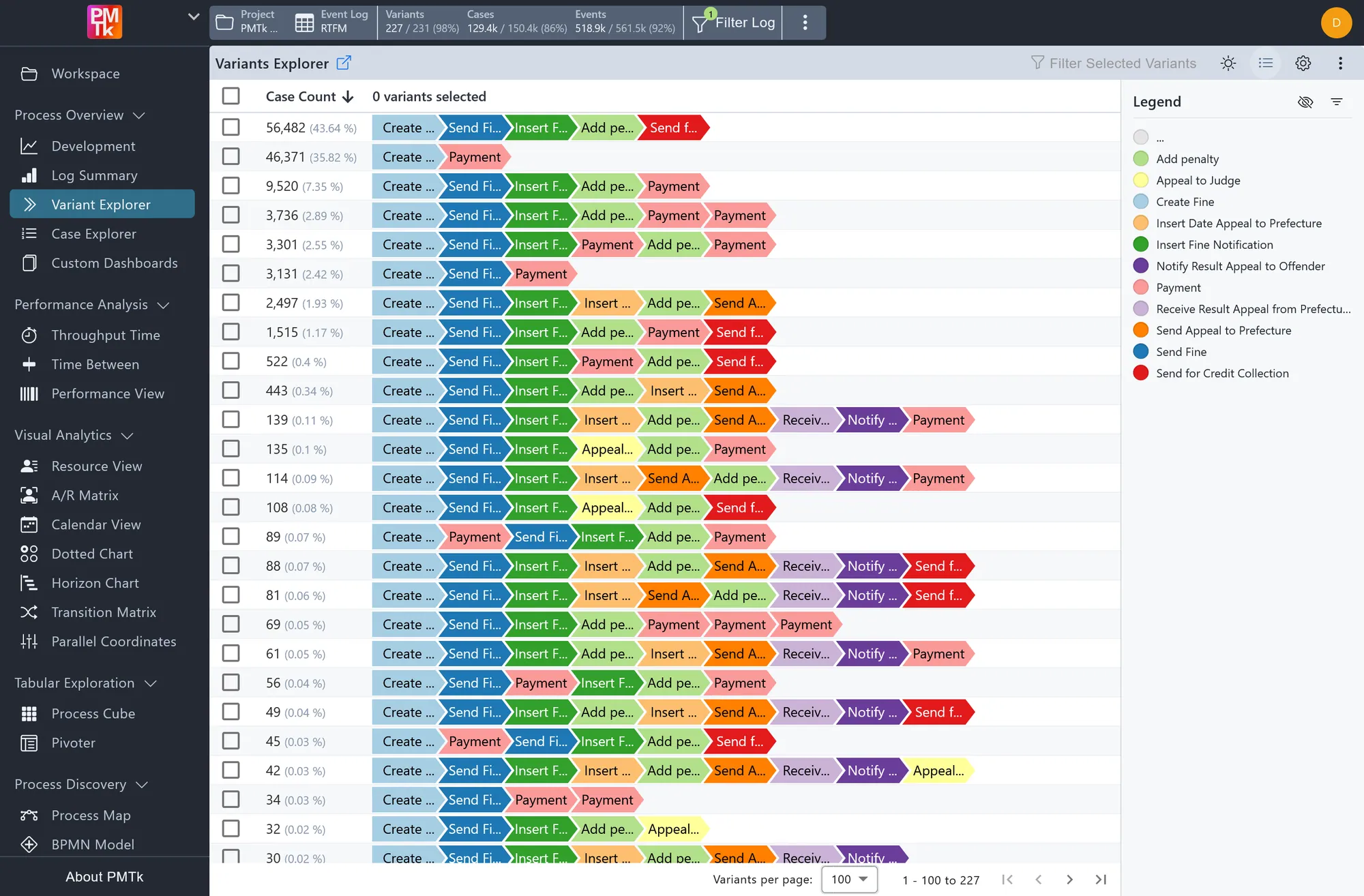1364x896 pixels.
Task: Select the 3,131 cases variant checkbox
Action: [231, 273]
